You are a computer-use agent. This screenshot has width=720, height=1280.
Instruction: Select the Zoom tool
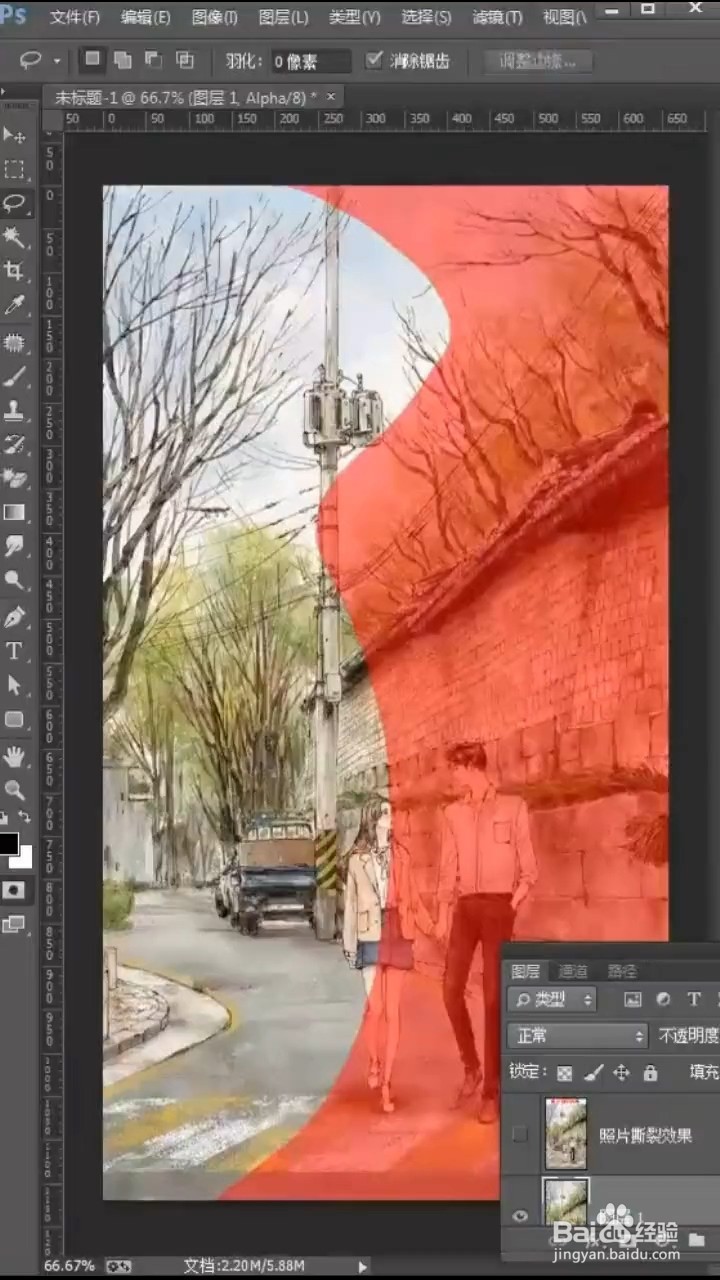[x=14, y=789]
